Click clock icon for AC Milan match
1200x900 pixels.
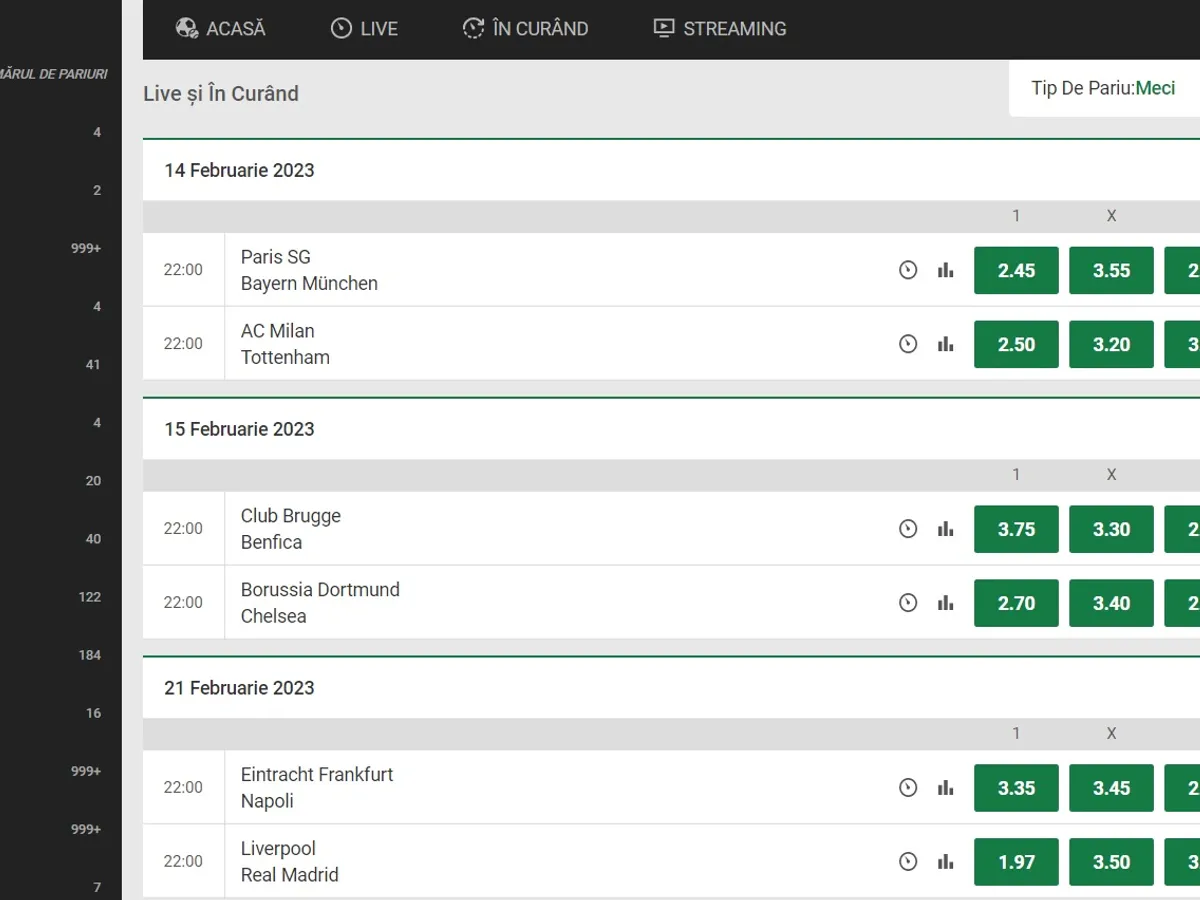tap(908, 344)
